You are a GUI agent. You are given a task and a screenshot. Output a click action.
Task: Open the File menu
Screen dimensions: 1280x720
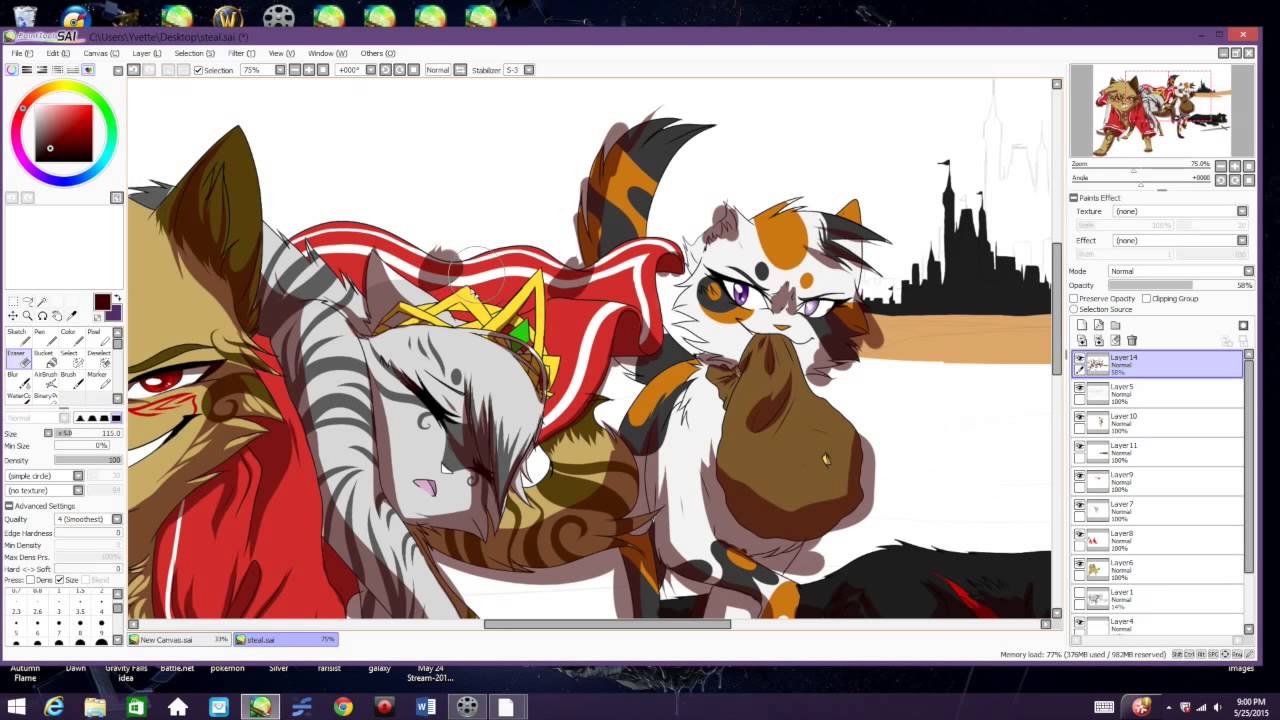click(22, 53)
